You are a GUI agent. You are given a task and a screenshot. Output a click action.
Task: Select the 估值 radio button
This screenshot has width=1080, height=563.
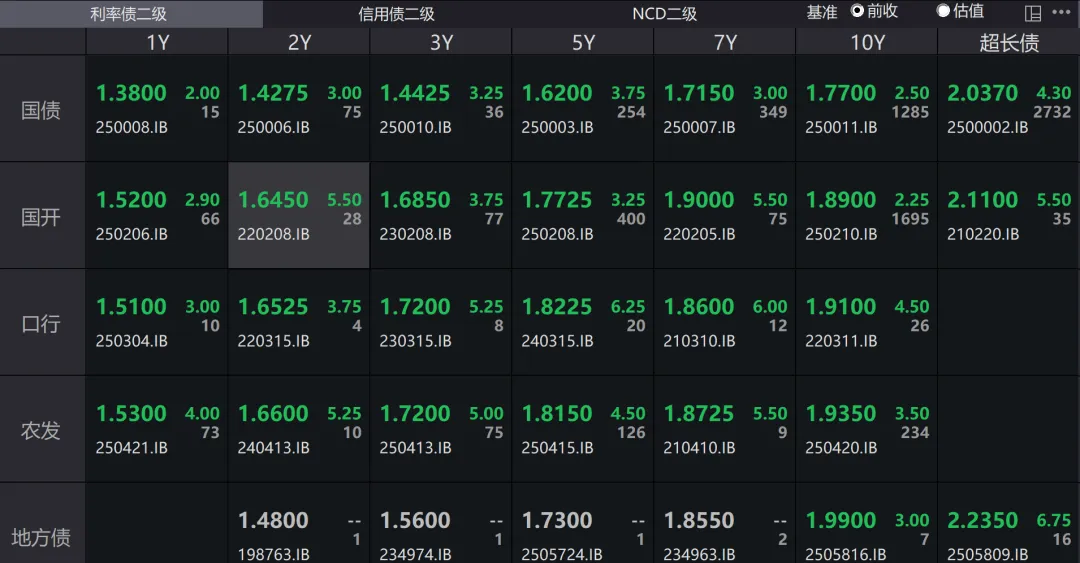pos(943,11)
